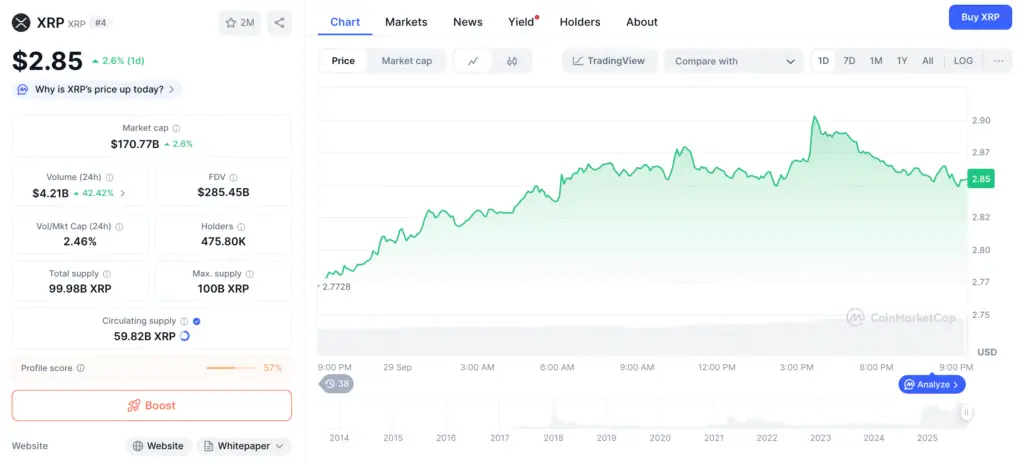Click the clock 38 events badge
Screen dimensions: 1024x464
click(x=337, y=384)
